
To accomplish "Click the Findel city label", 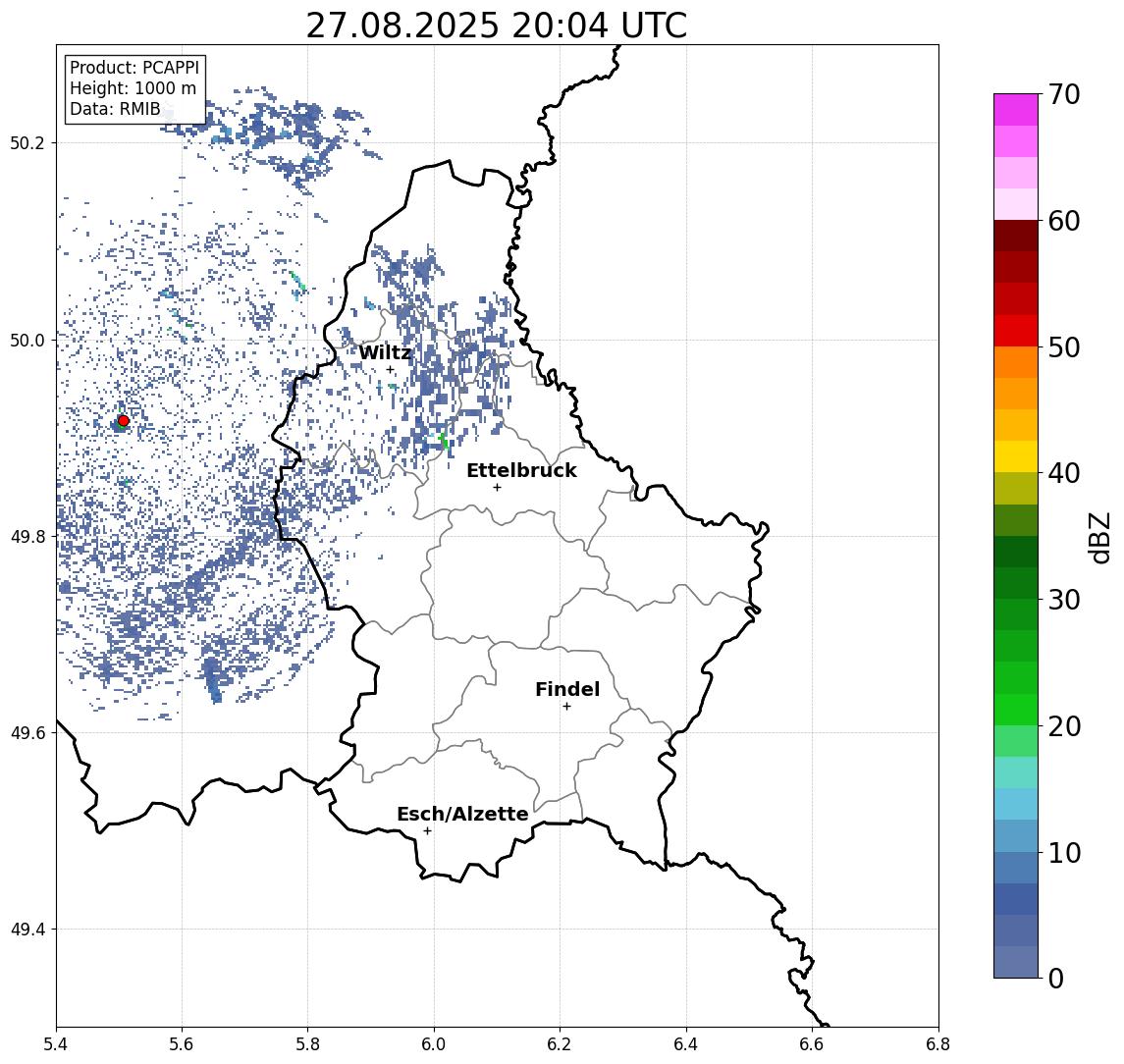I will [567, 689].
